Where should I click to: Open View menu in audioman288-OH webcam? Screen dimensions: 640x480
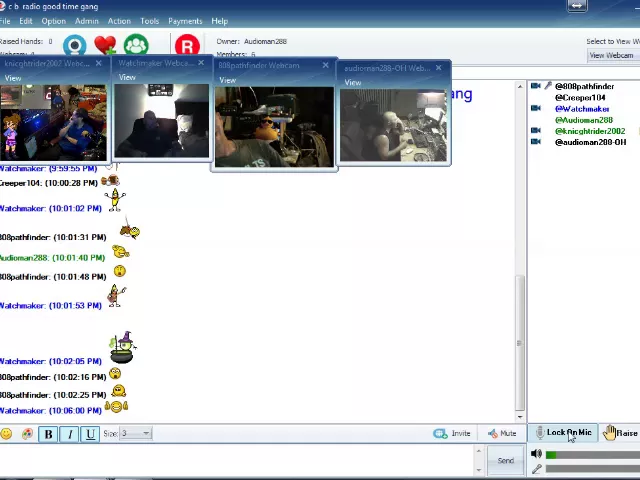[x=353, y=83]
